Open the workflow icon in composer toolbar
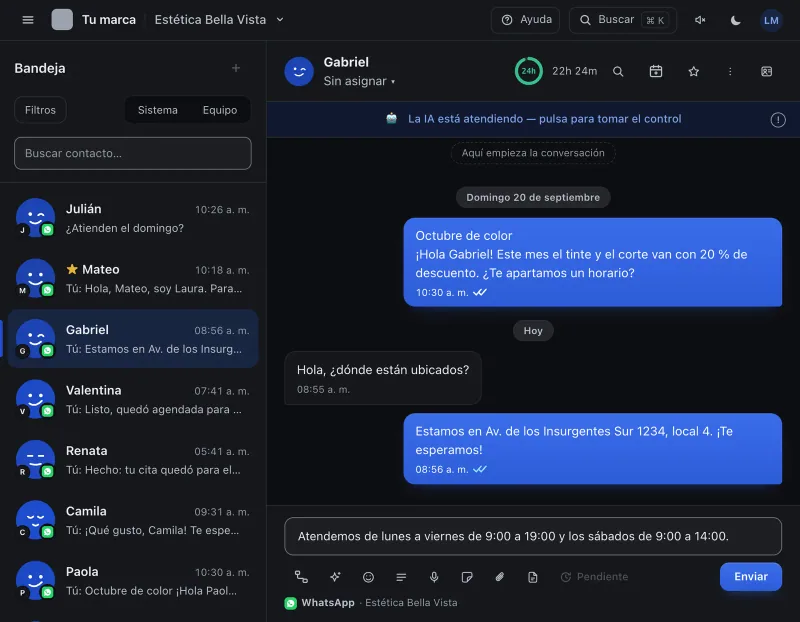The height and width of the screenshot is (622, 800). [302, 577]
